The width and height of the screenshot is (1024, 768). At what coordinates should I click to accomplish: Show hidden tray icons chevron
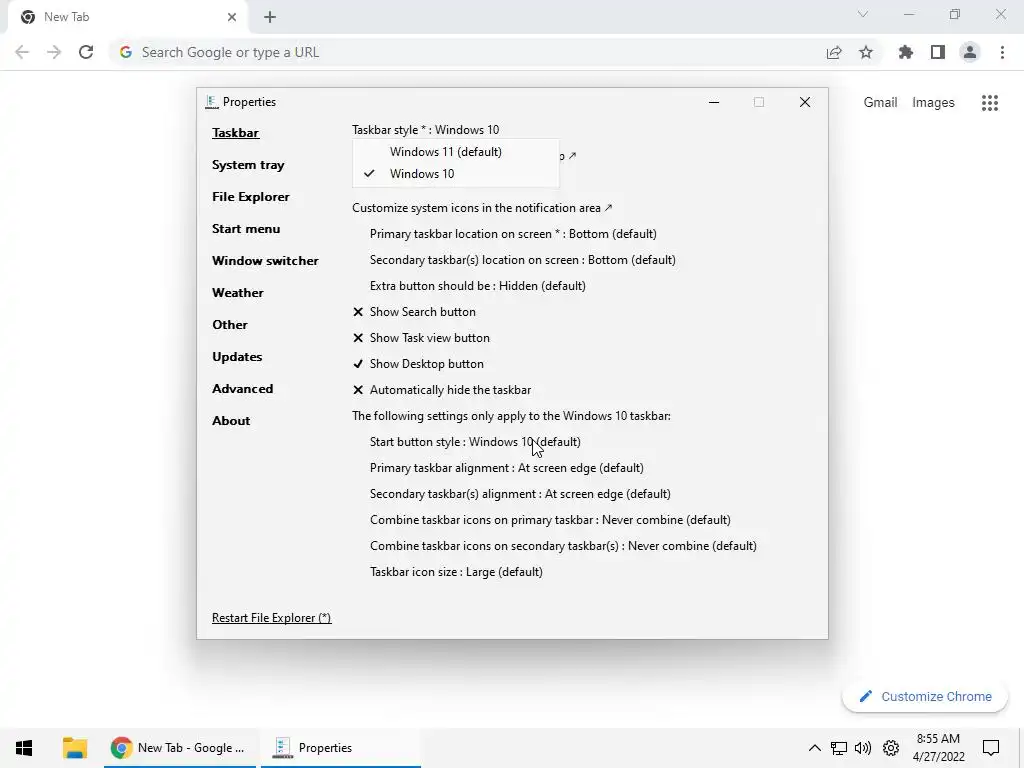(814, 748)
